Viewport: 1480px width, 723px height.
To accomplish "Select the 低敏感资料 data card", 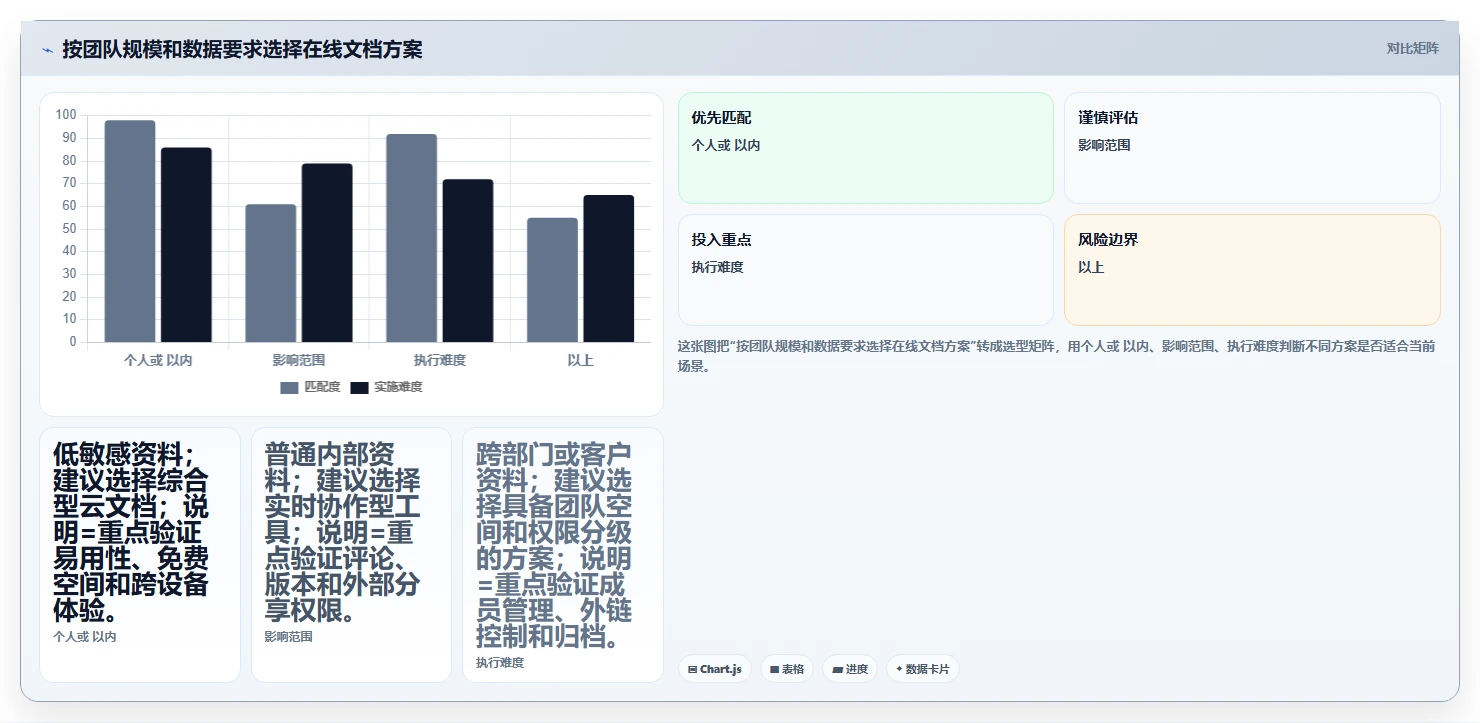I will click(x=140, y=555).
